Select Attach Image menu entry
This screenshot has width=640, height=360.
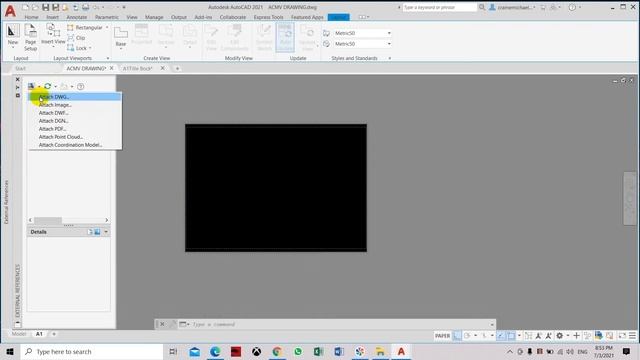pyautogui.click(x=75, y=105)
